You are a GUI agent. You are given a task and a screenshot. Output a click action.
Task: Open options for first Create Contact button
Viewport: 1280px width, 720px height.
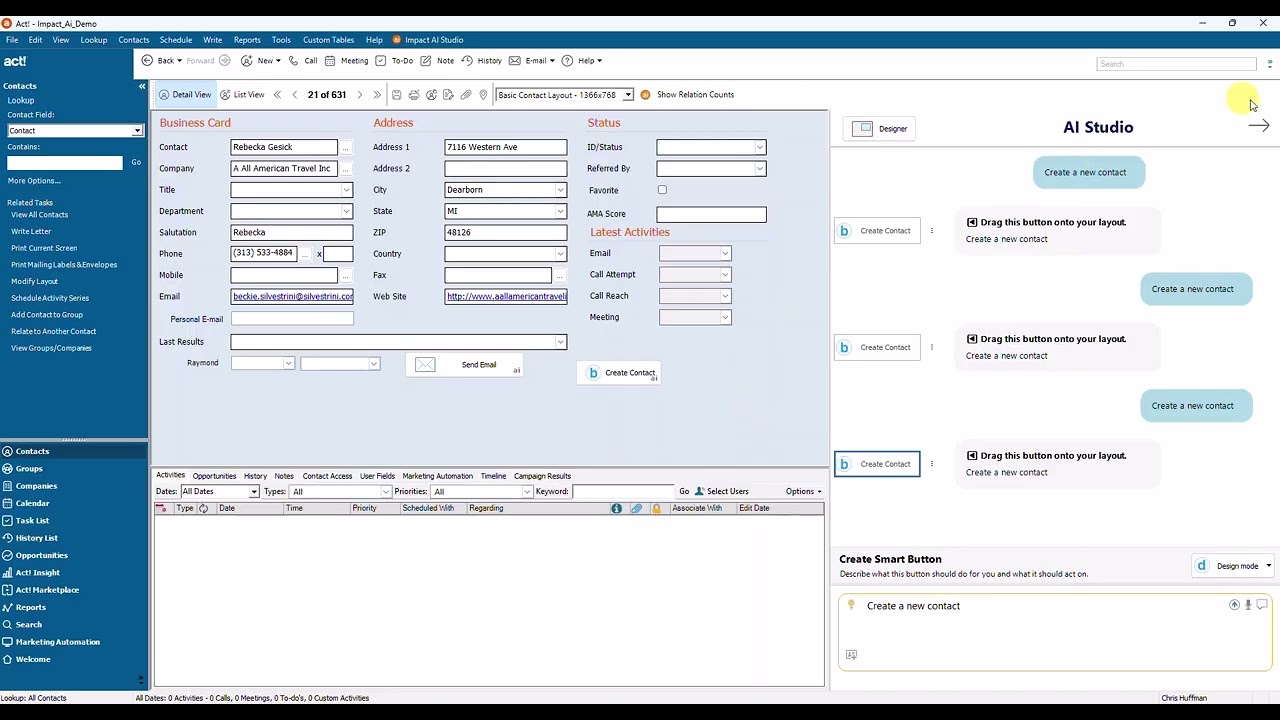click(932, 231)
